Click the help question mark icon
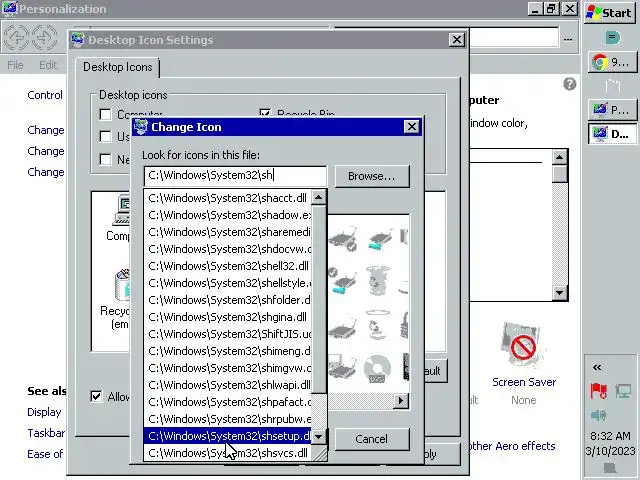Screen dimensions: 640x480 point(570,84)
